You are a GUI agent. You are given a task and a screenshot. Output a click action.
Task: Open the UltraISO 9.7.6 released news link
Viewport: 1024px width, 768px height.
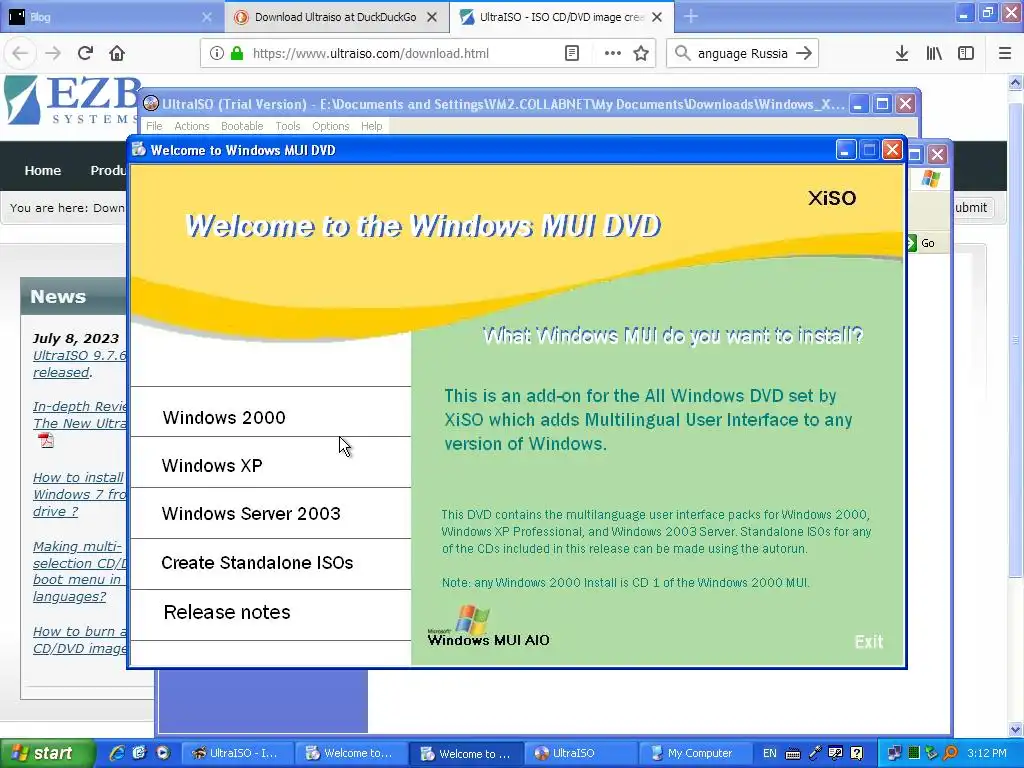tap(80, 364)
